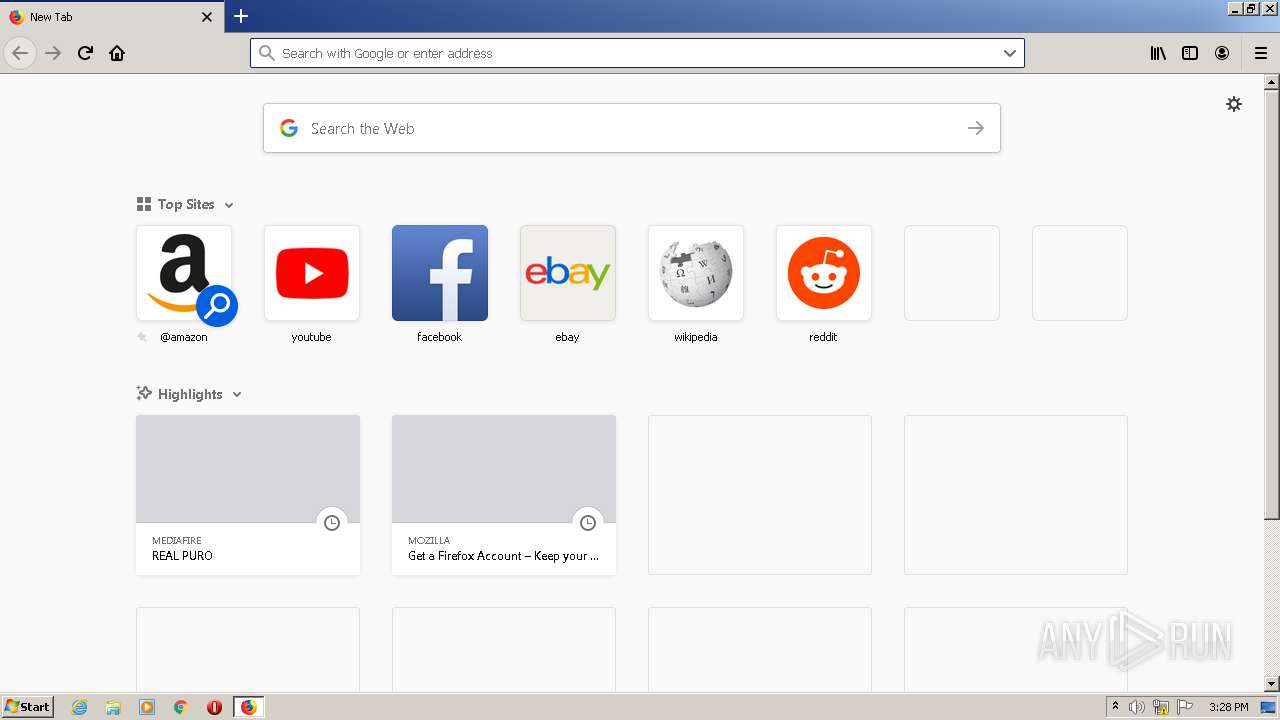Open the Get a Firefox Account highlight
Screen dimensions: 1280x720
point(504,495)
